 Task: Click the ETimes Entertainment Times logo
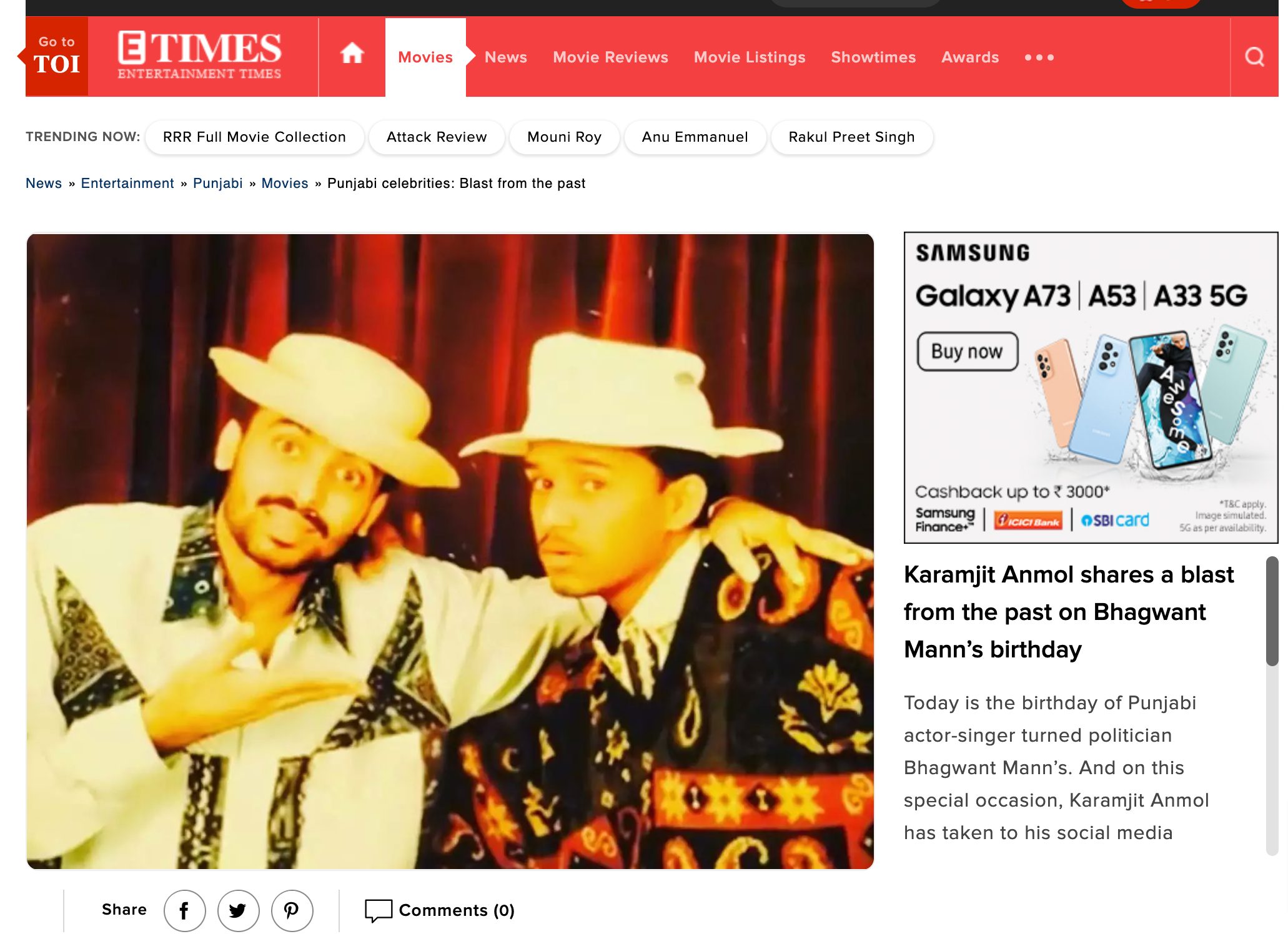click(x=199, y=56)
